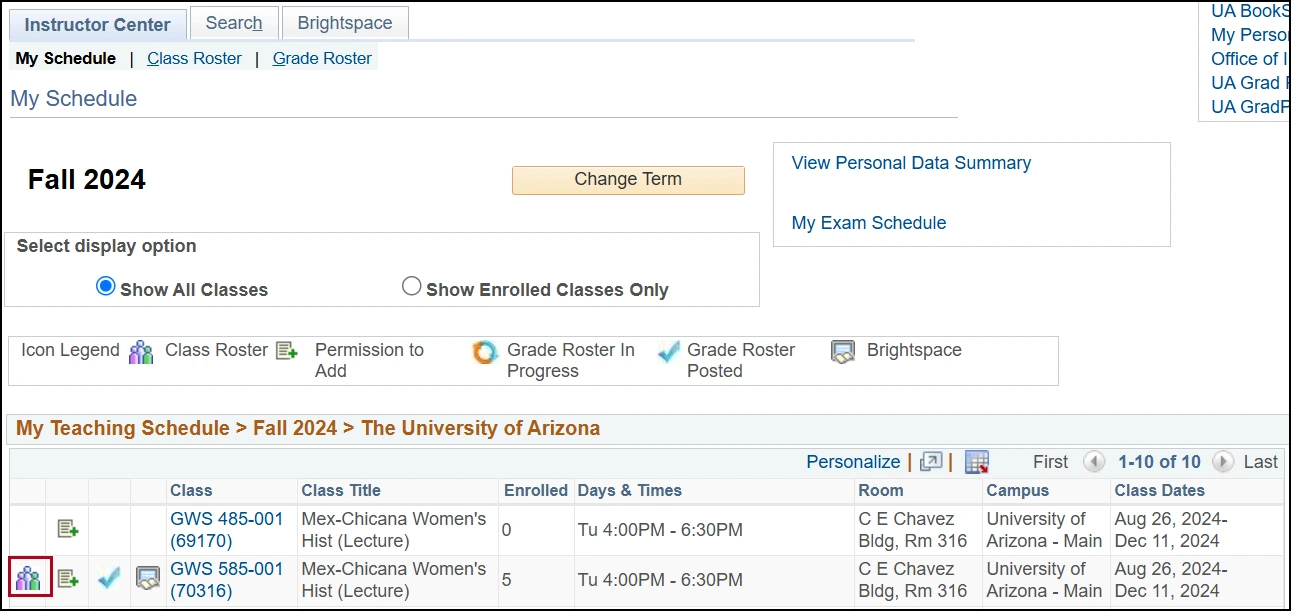Click the Personalize link

tap(853, 462)
